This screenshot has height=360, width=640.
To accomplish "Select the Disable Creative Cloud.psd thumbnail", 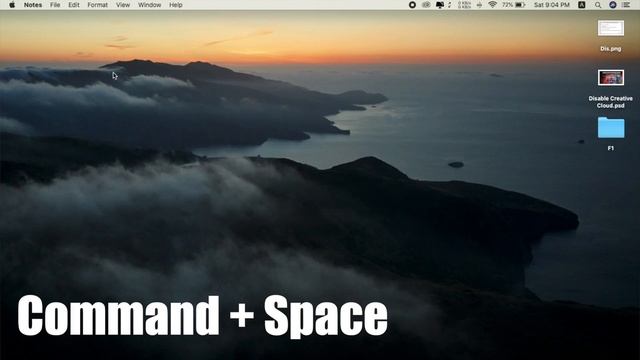I will coord(611,78).
